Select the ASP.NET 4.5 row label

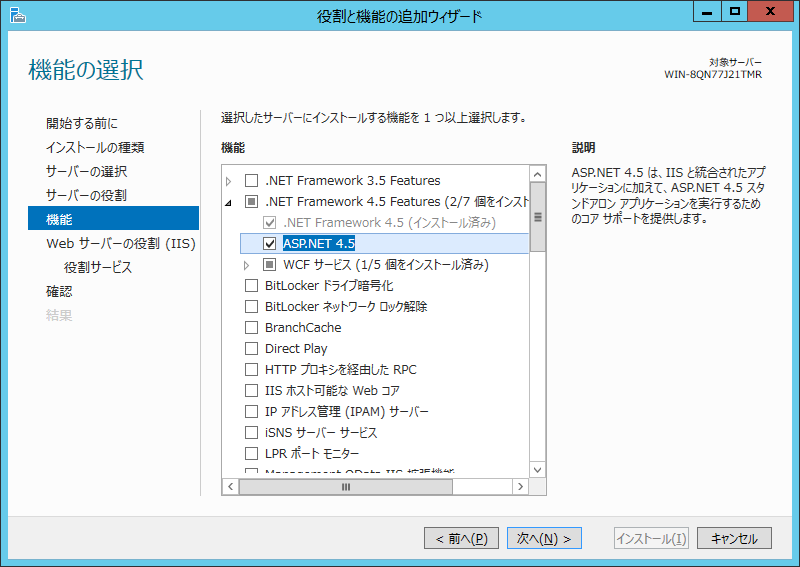click(319, 243)
